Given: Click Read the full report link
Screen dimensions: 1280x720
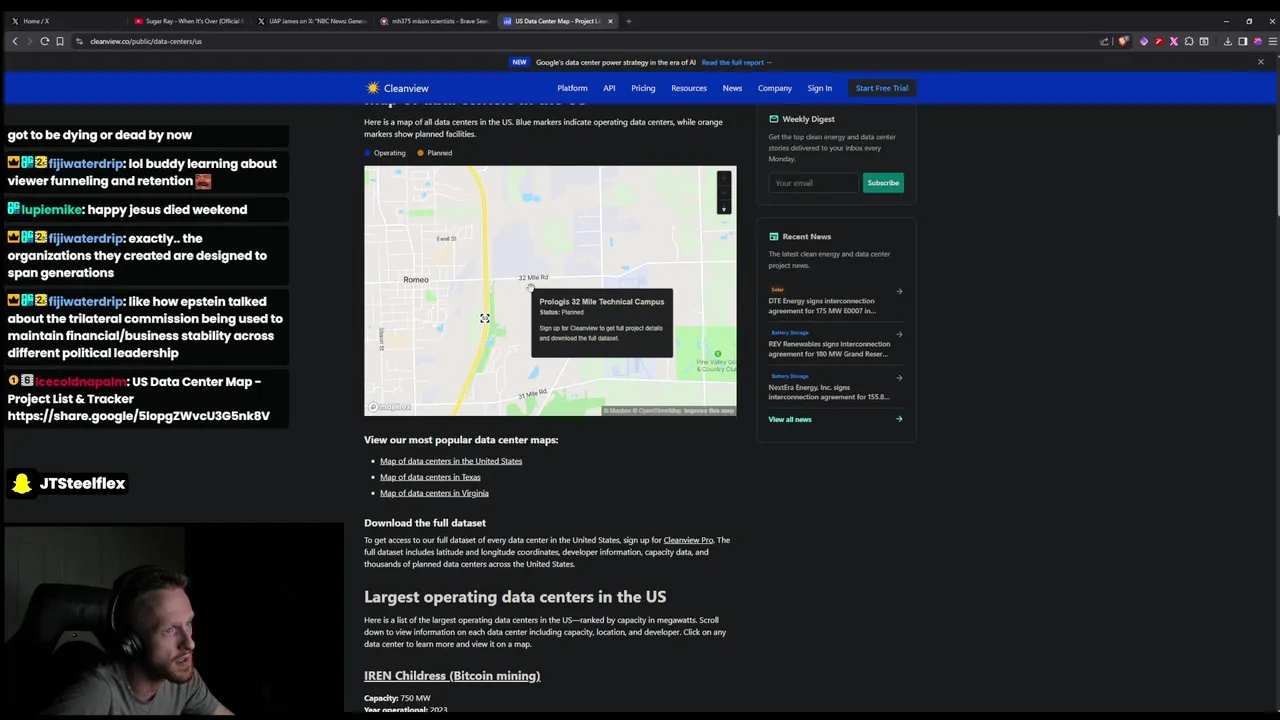Looking at the screenshot, I should tap(737, 62).
